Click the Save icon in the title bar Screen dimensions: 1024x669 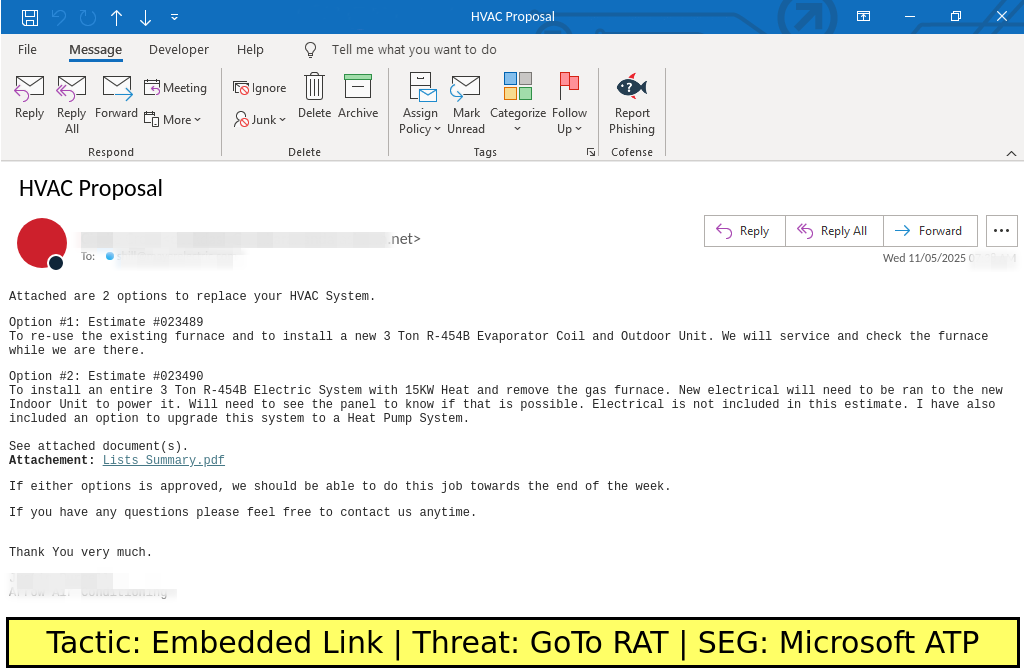30,17
